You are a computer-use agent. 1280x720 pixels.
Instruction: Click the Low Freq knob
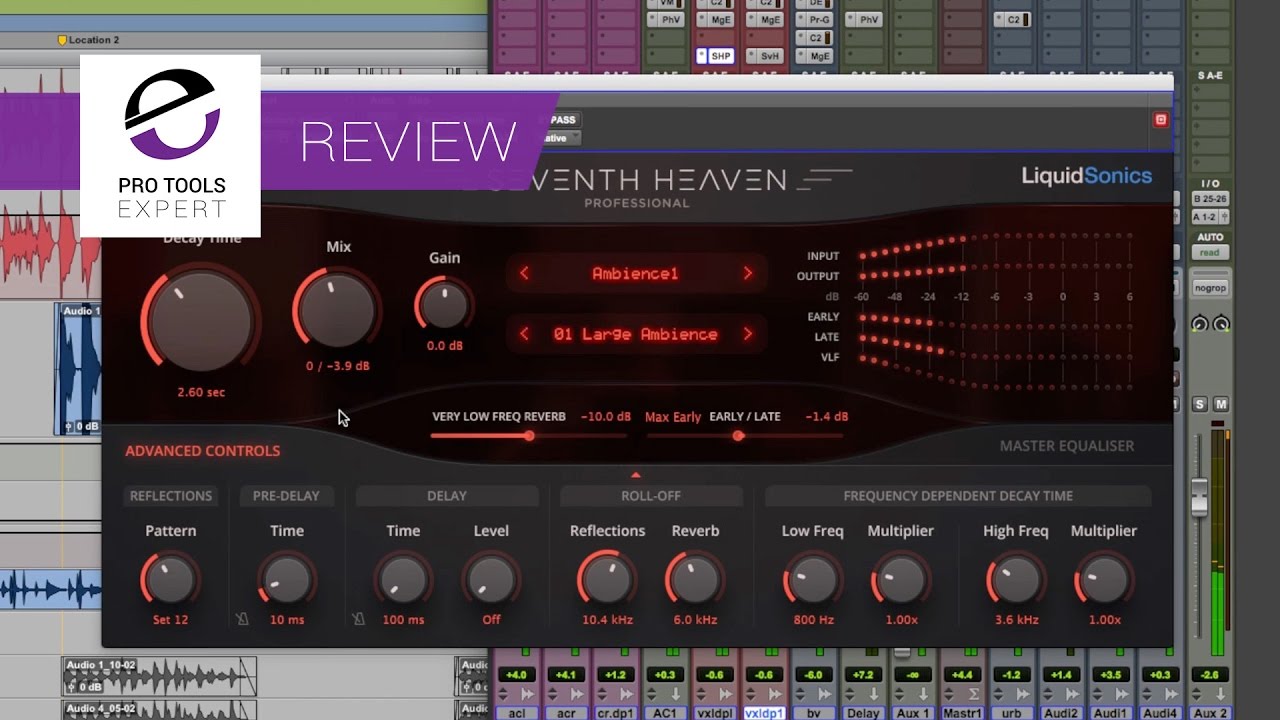[812, 579]
